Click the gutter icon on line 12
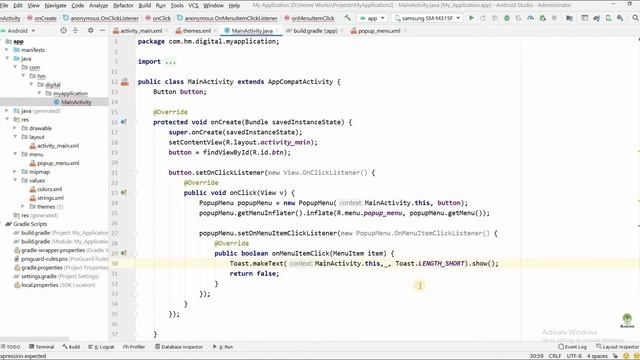Screen dimensions: 640x360 pyautogui.click(x=124, y=82)
